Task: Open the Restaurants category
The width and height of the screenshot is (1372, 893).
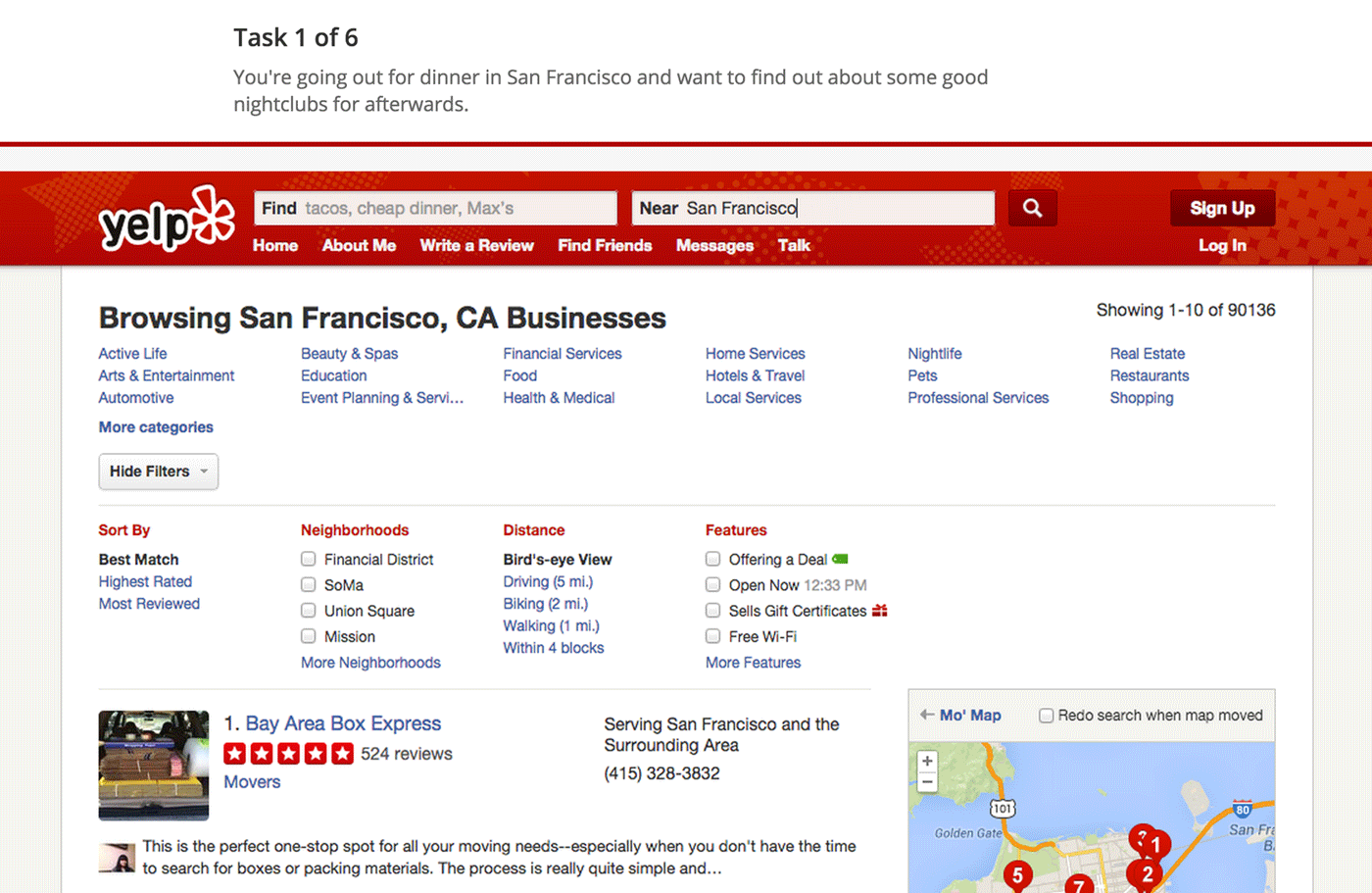Action: [x=1150, y=375]
